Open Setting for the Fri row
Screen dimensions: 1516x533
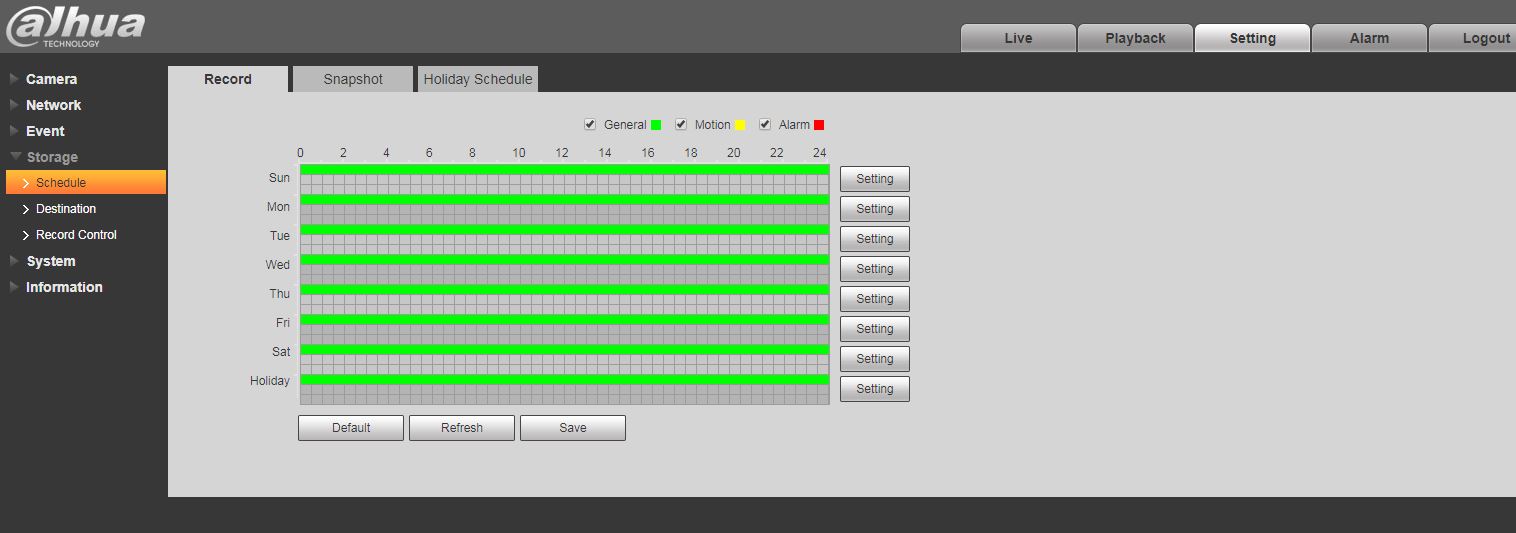tap(875, 329)
